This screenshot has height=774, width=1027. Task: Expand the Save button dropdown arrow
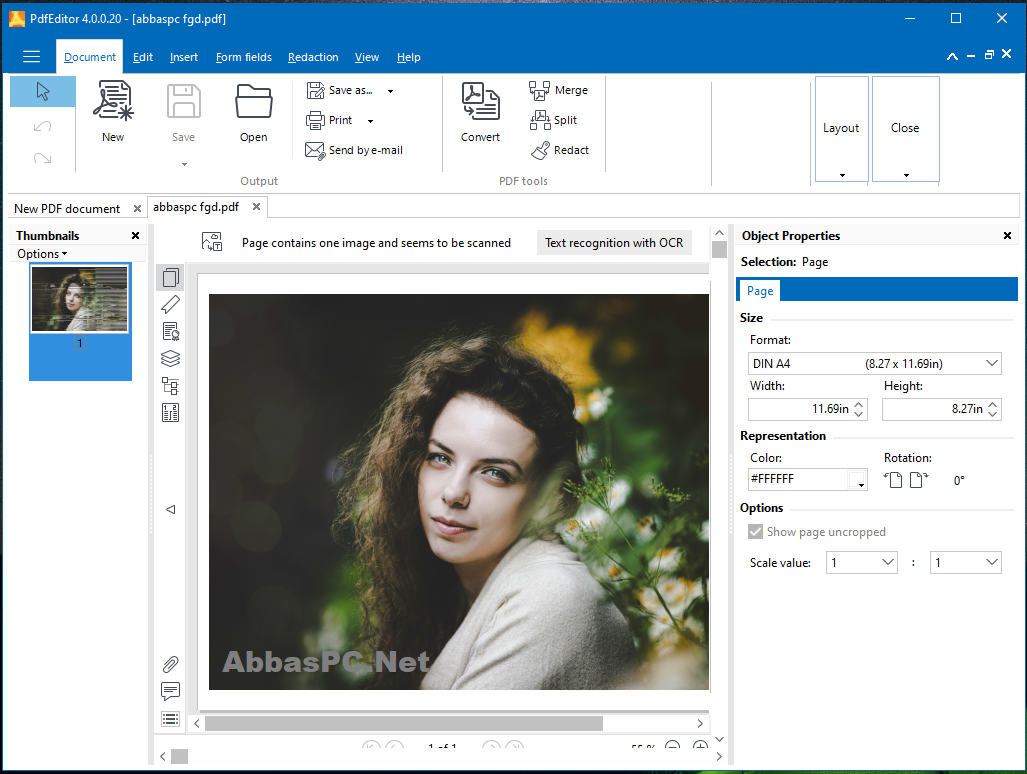point(184,164)
